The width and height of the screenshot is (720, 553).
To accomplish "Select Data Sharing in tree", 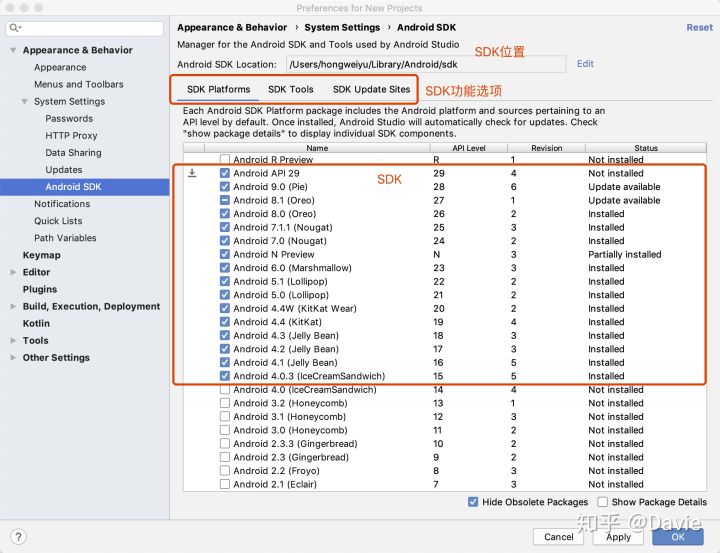I will tap(73, 152).
